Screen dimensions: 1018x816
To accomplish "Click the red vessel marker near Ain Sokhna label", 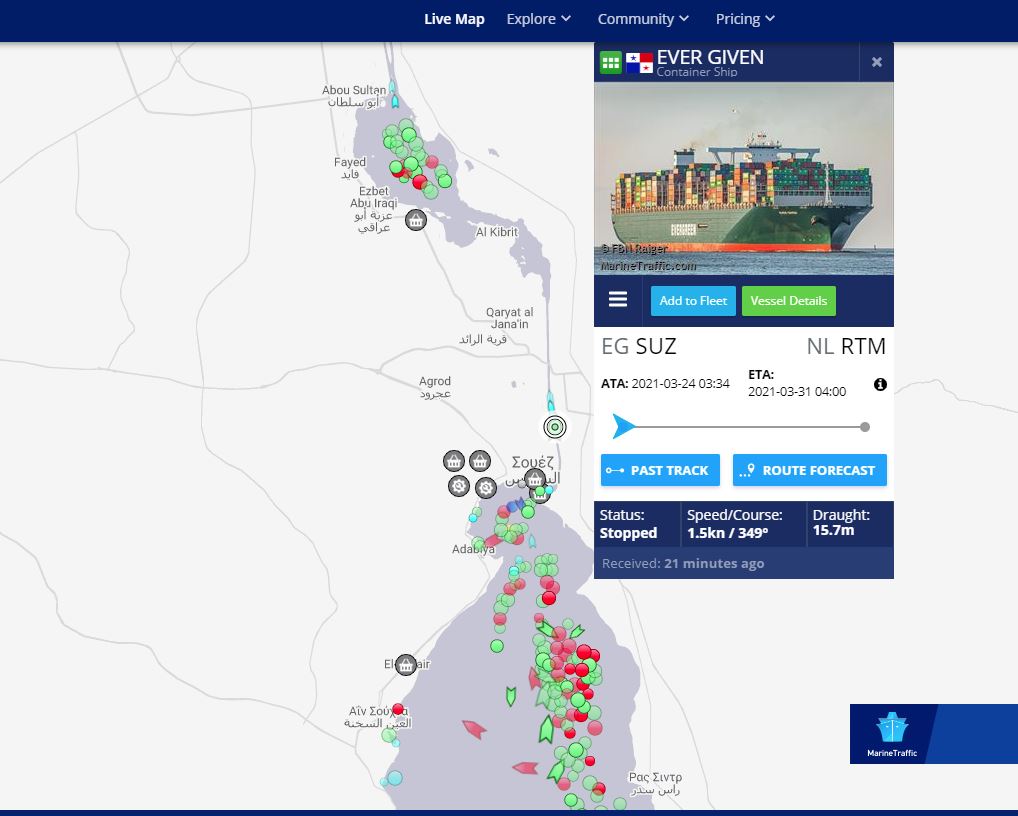I will click(x=398, y=709).
